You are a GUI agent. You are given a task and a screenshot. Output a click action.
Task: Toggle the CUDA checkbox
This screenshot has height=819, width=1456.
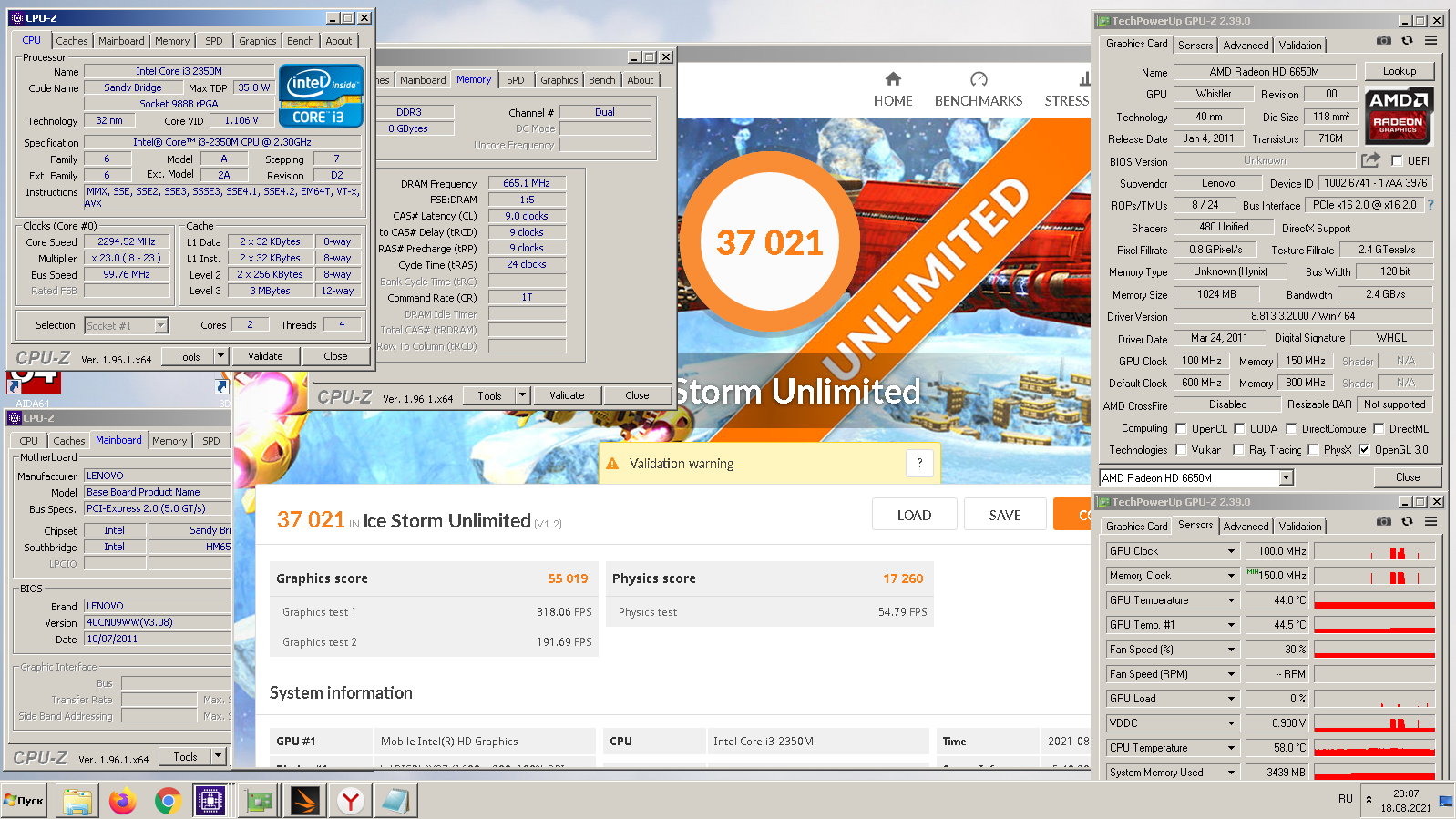(1239, 428)
